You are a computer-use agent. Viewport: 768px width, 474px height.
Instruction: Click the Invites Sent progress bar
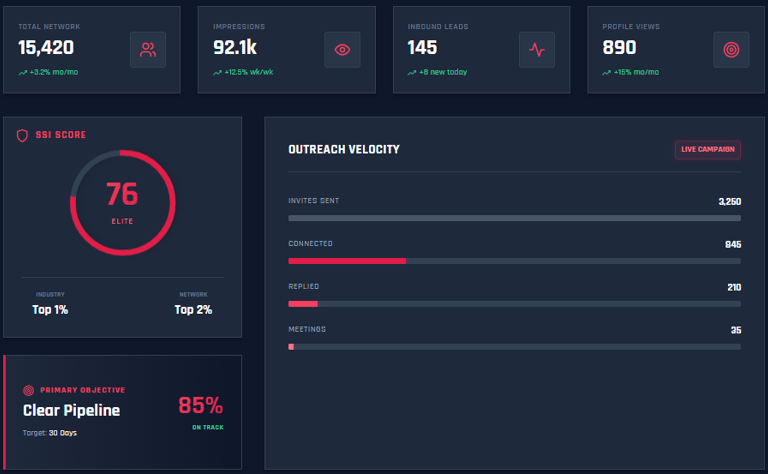514,218
